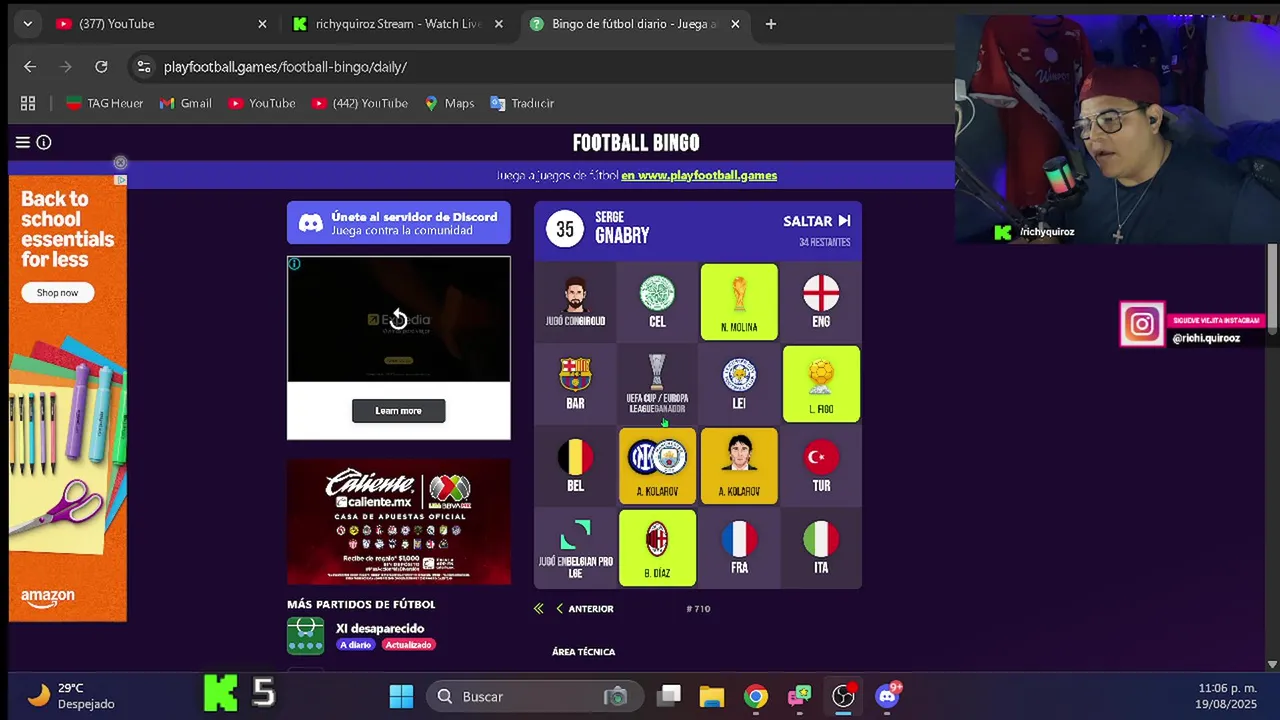The height and width of the screenshot is (720, 1280).
Task: Select the Belgium (BEL) flag cell
Action: tap(575, 466)
